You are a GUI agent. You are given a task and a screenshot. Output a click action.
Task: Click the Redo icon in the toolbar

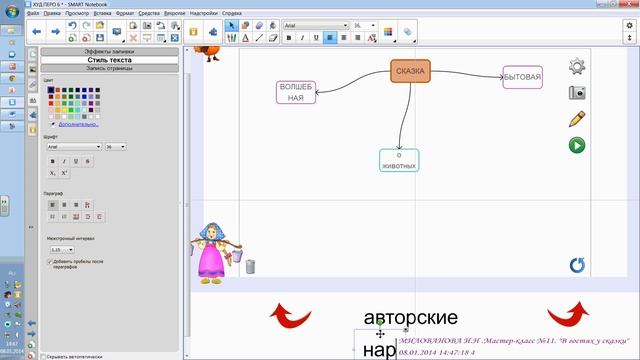[x=86, y=25]
